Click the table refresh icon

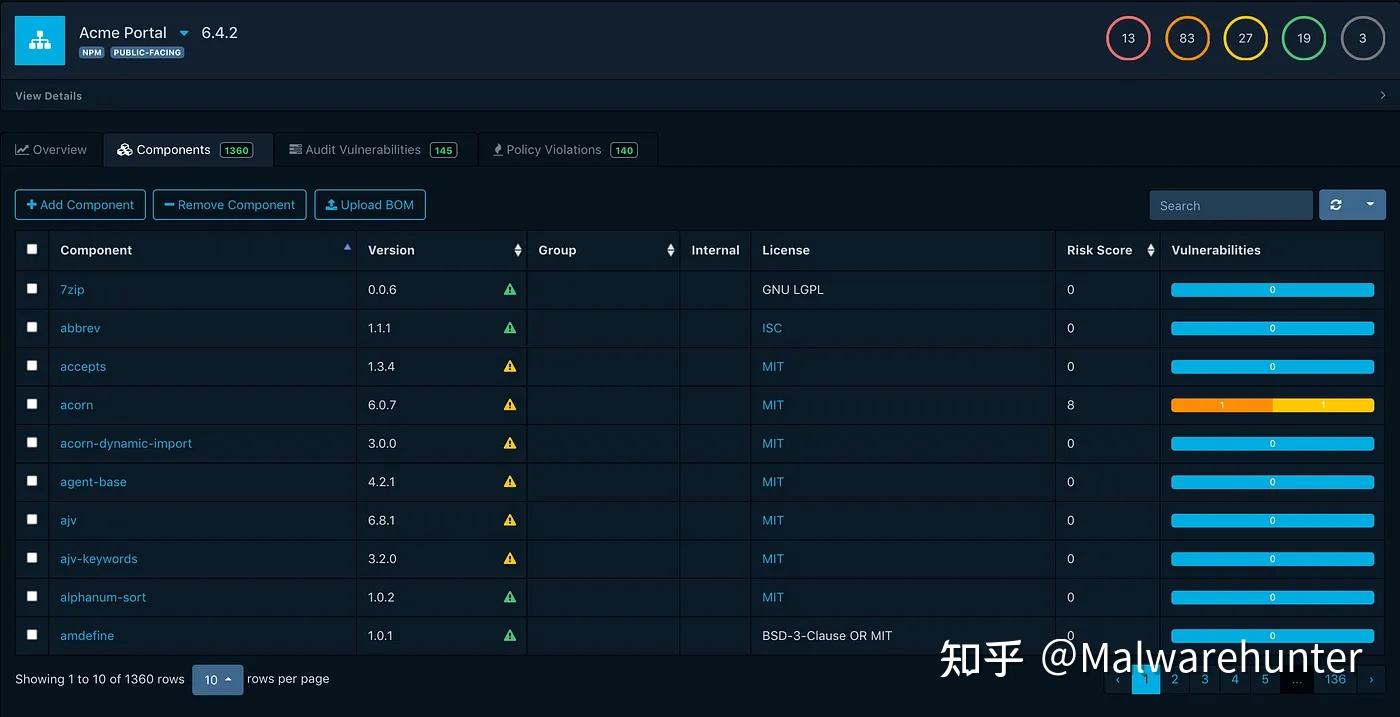(x=1337, y=204)
